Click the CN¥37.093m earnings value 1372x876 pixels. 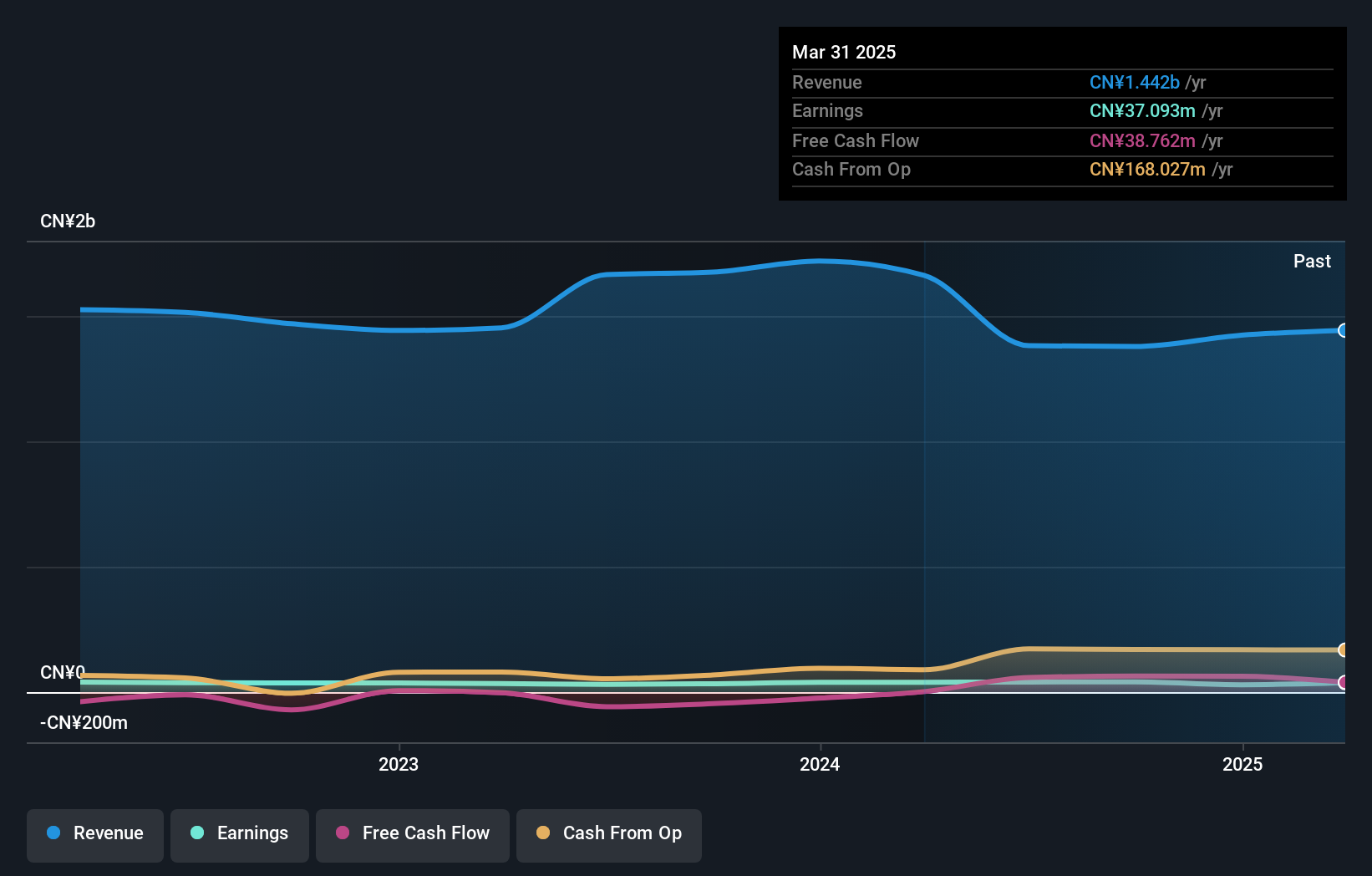pyautogui.click(x=1142, y=111)
